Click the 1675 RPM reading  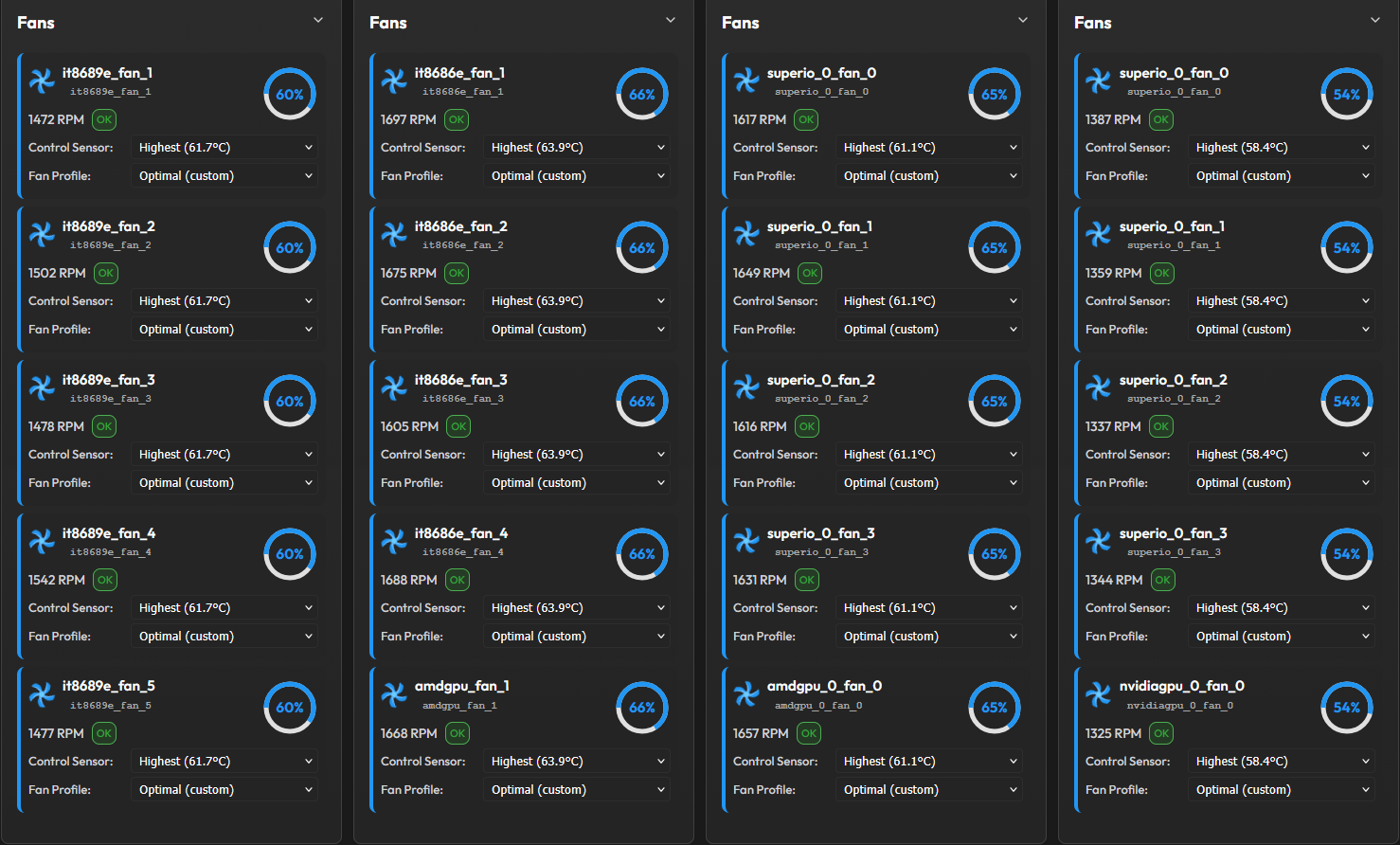click(408, 273)
